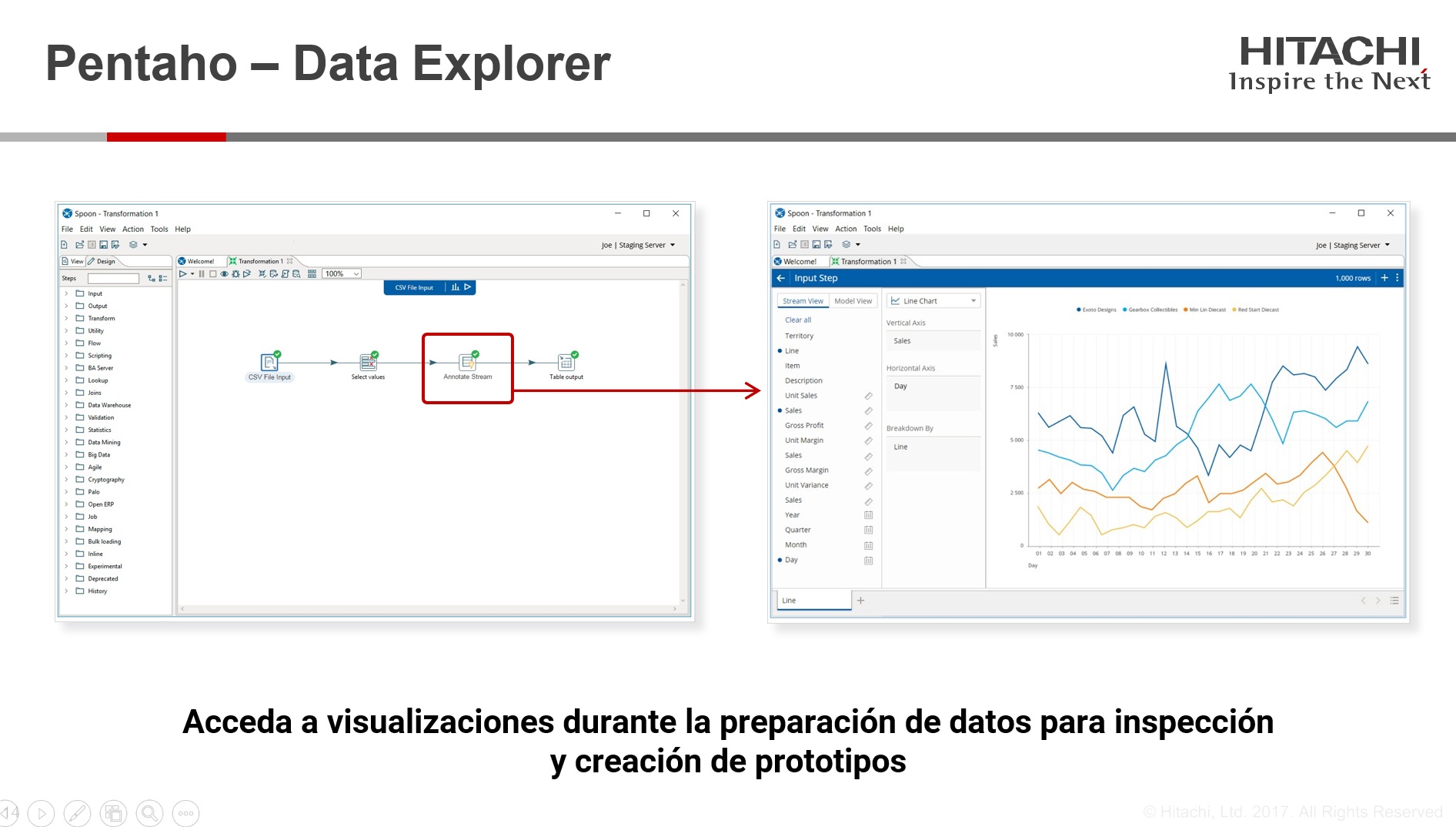This screenshot has width=1456, height=827.
Task: Expand the Data Mining folder
Action: [x=67, y=442]
